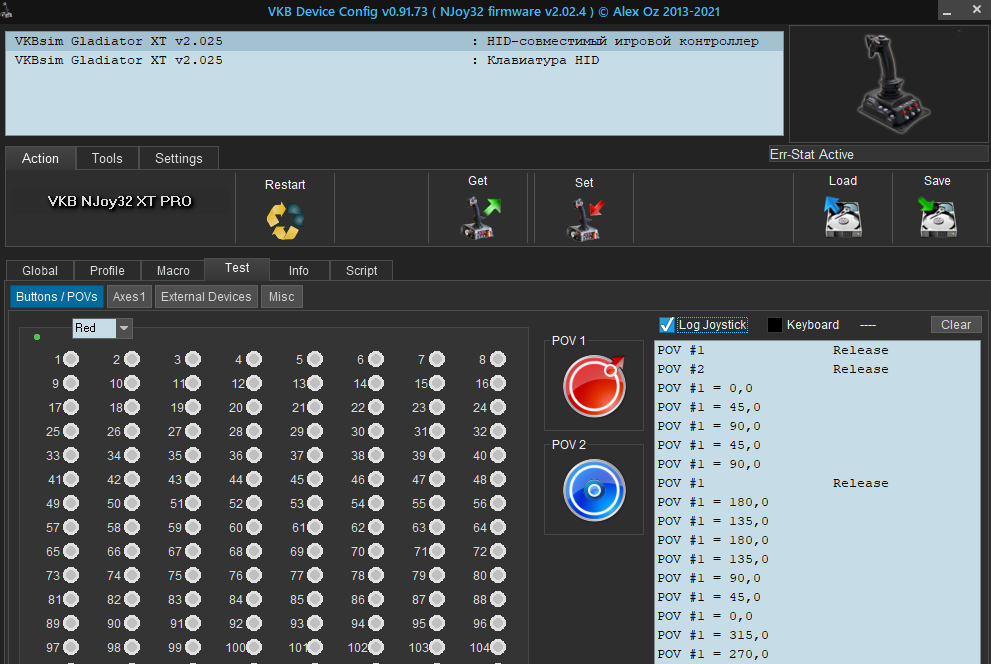The height and width of the screenshot is (664, 991).
Task: Switch to the Info tab
Action: pos(299,270)
